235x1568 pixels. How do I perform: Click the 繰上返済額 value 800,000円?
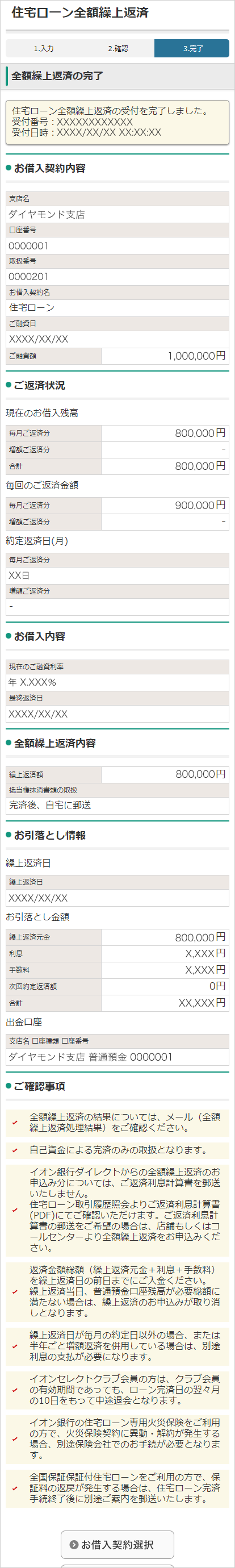pyautogui.click(x=165, y=774)
